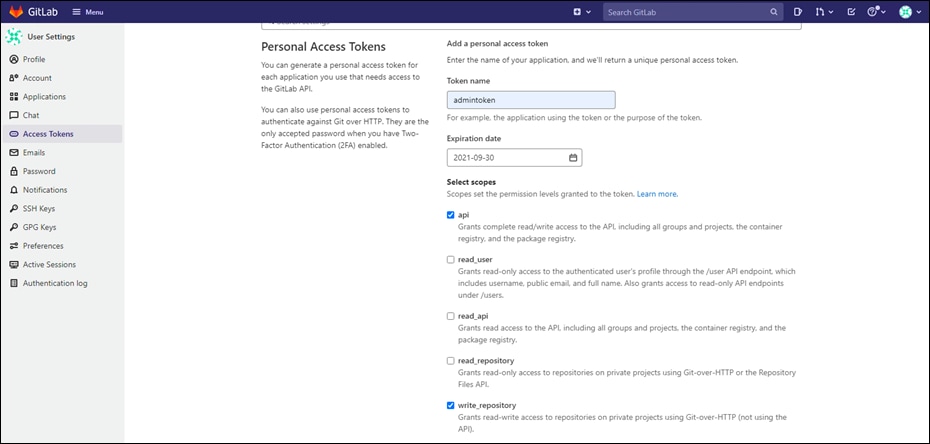Screen dimensions: 930x444
Task: Open the Help dropdown menu
Action: coord(877,12)
